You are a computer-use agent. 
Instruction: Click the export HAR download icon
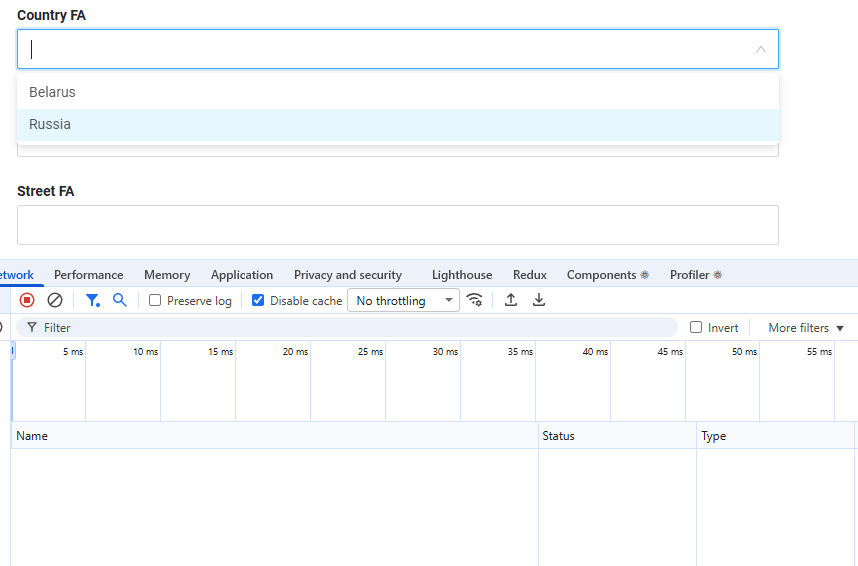click(x=539, y=300)
